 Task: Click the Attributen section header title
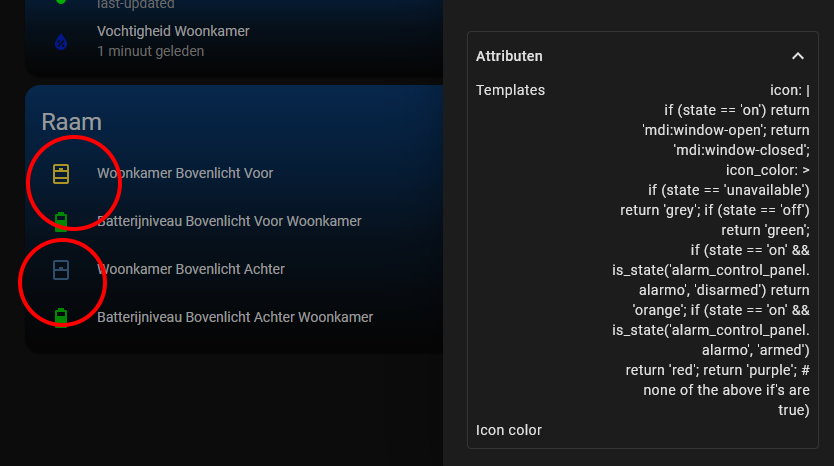point(509,56)
